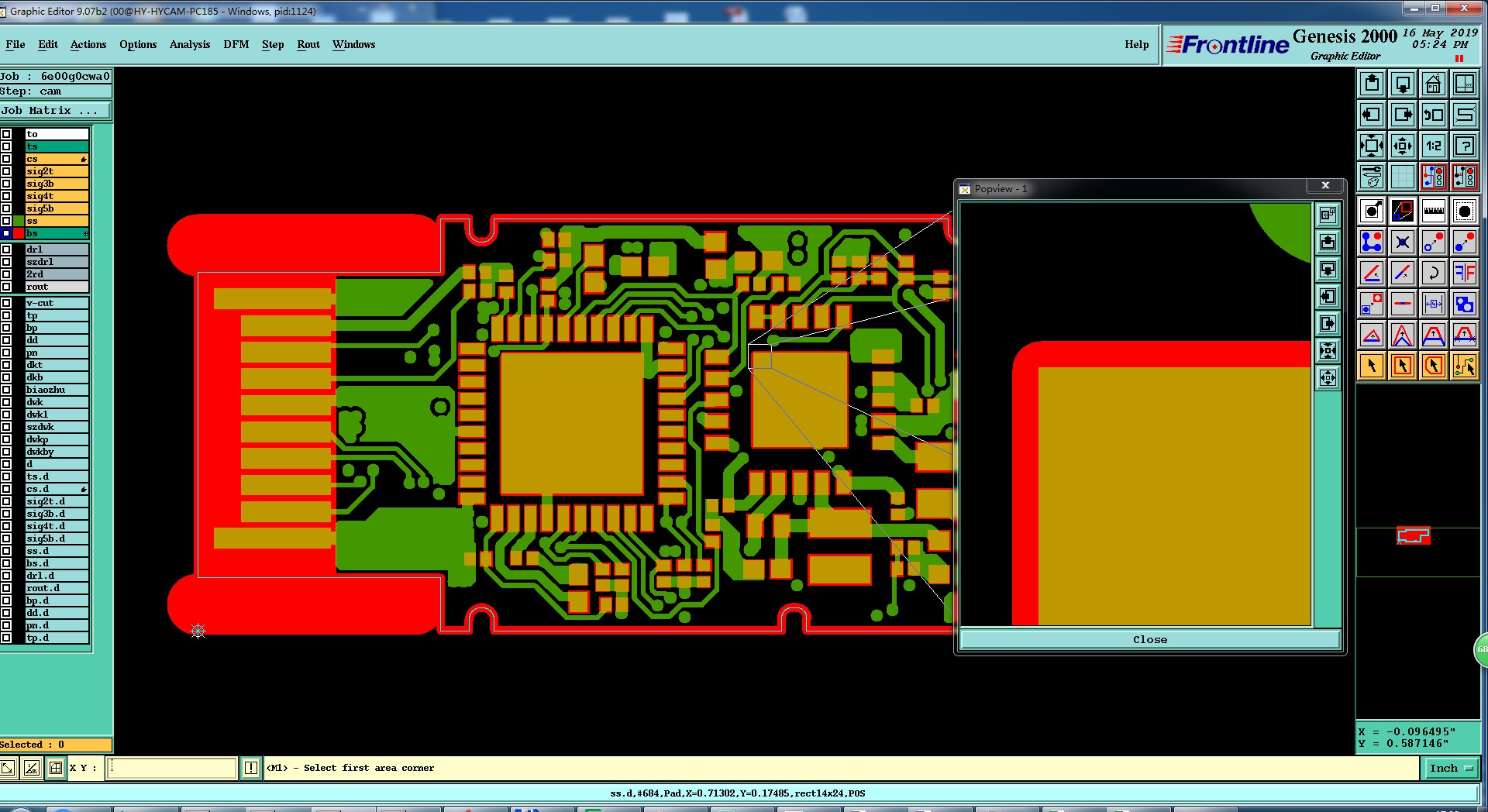Image resolution: width=1488 pixels, height=812 pixels.
Task: Select the layer name sig4t.d
Action: tap(57, 526)
